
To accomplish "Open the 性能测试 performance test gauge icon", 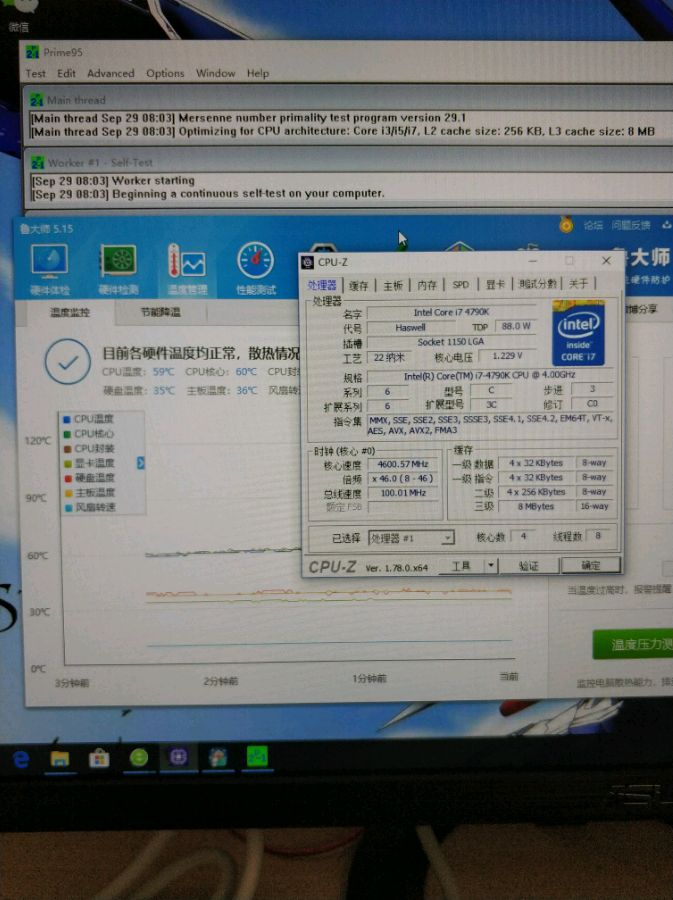I will [x=256, y=269].
